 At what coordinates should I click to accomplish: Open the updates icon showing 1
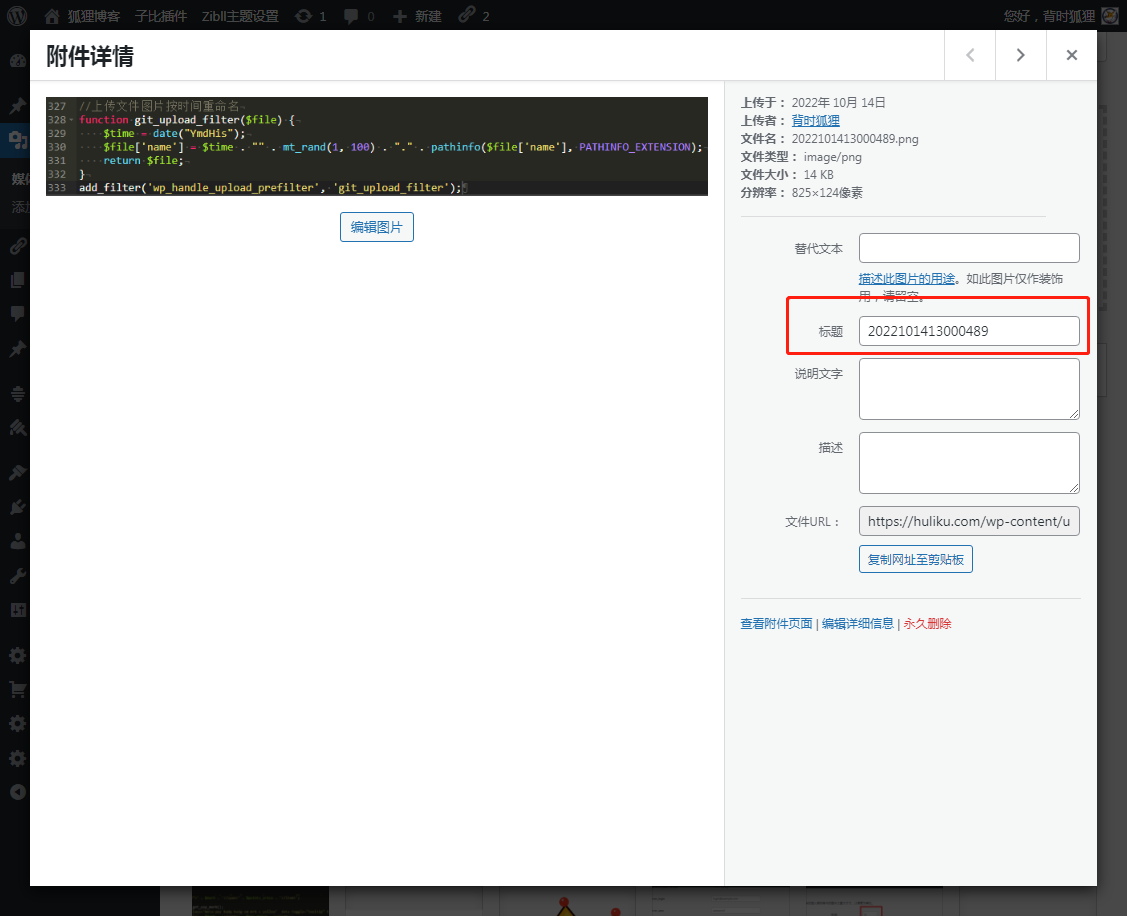click(303, 16)
